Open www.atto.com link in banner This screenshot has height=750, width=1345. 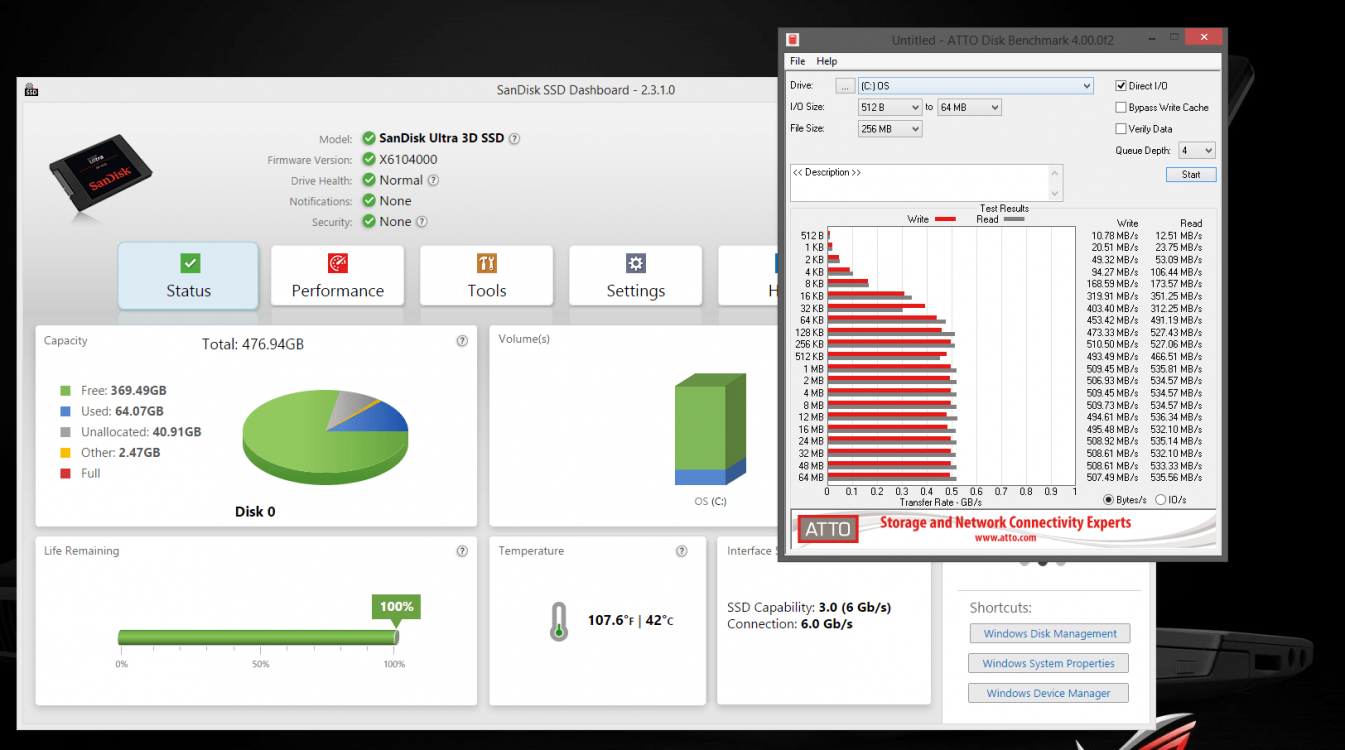tap(1005, 537)
